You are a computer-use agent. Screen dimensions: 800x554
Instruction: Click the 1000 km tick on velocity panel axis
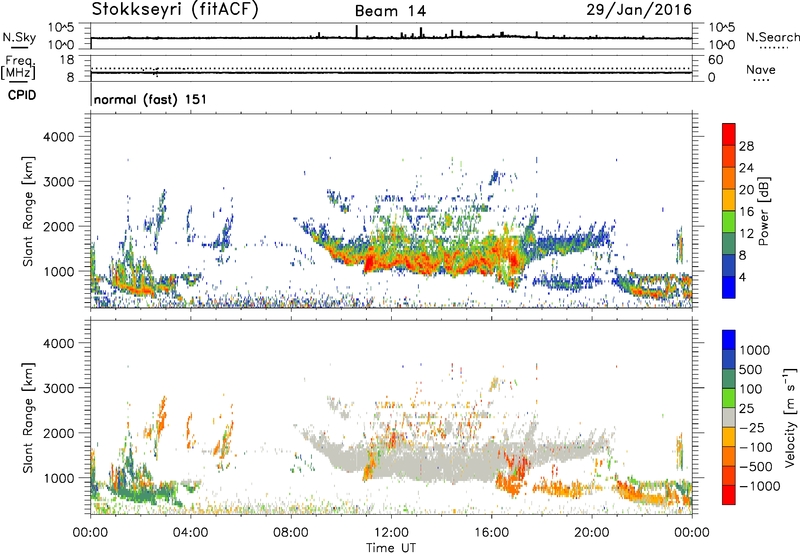click(59, 478)
